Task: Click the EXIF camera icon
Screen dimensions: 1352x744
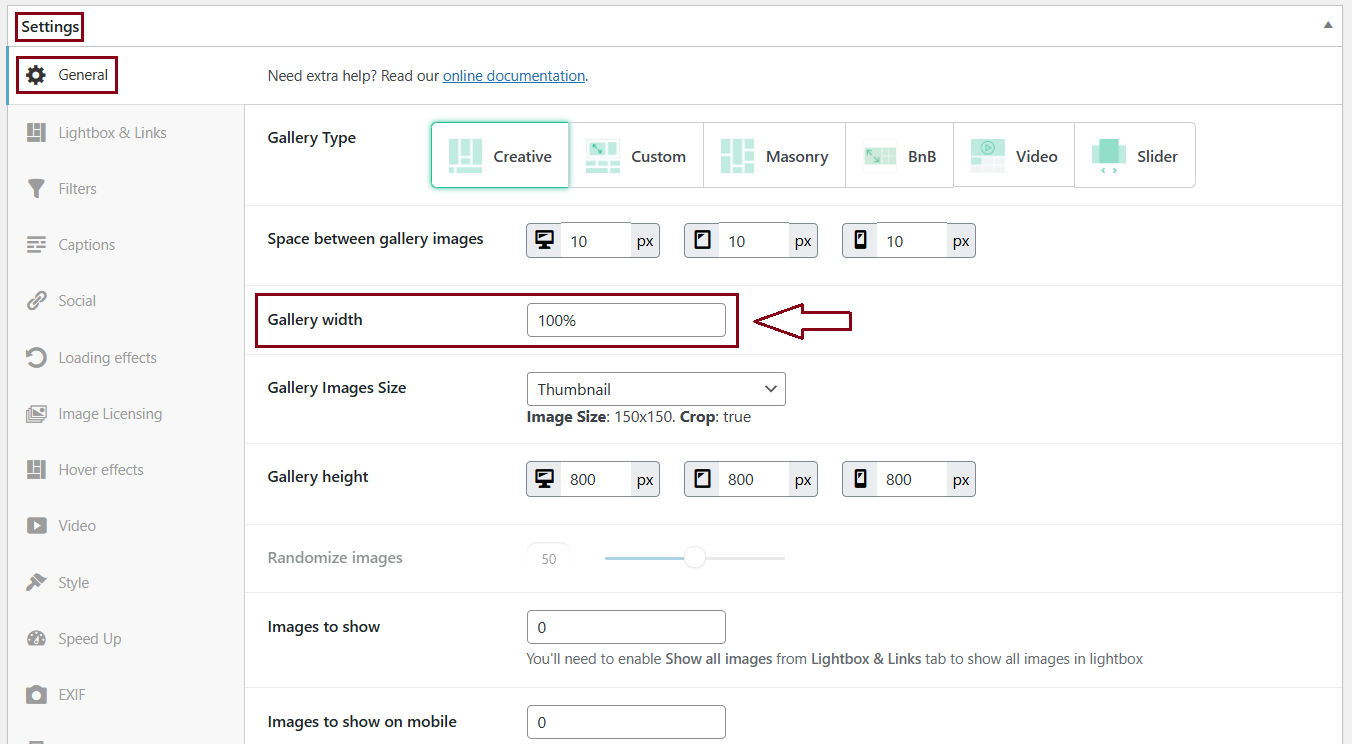Action: coord(37,695)
